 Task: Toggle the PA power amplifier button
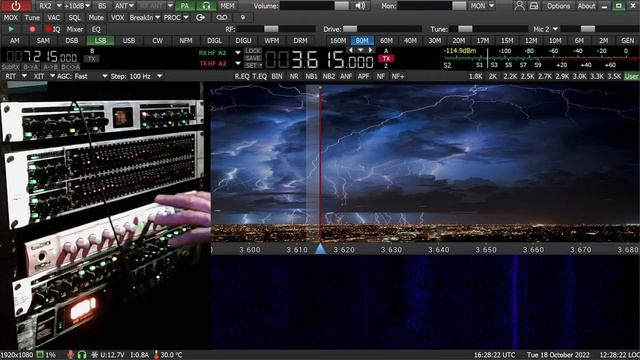(185, 6)
